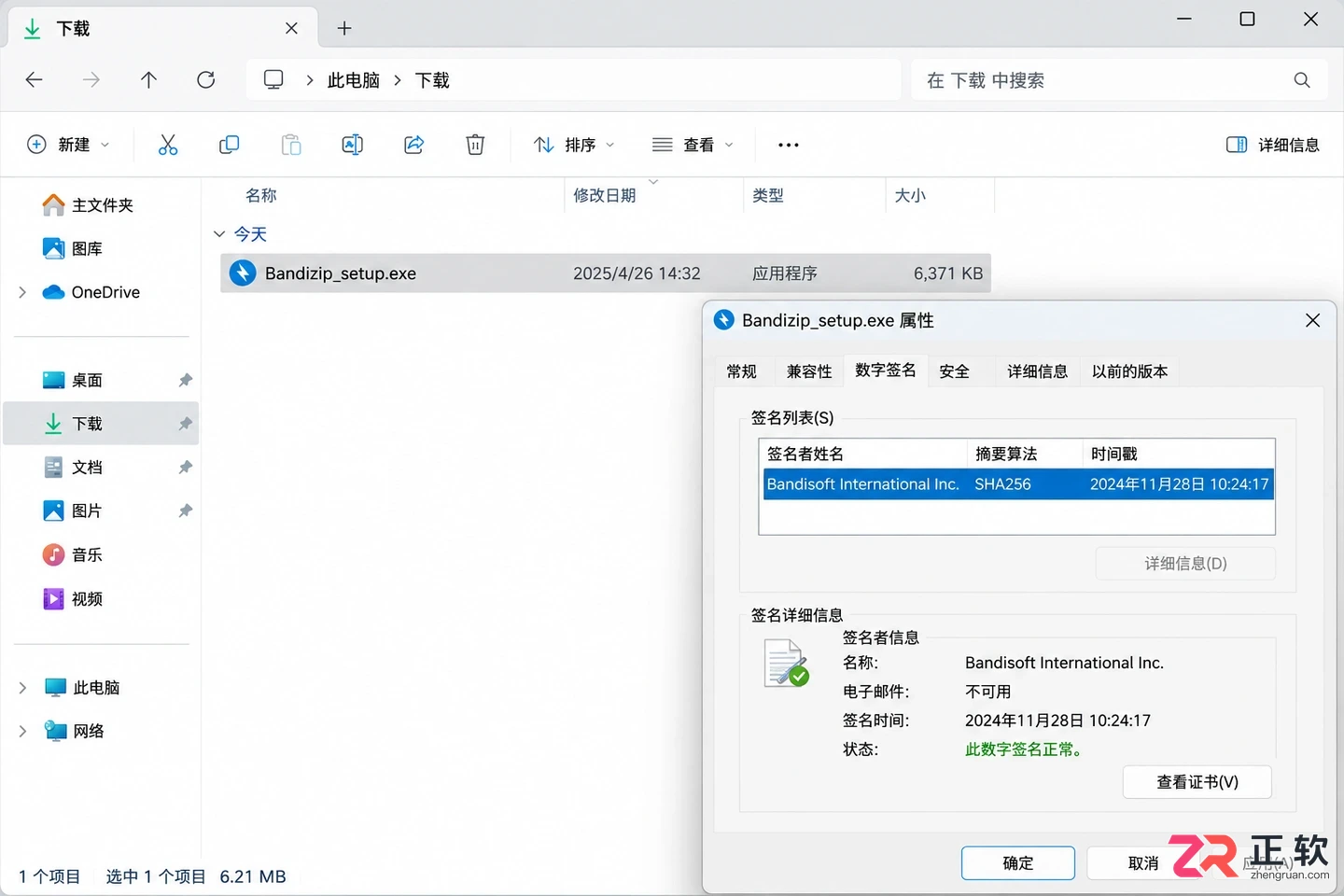This screenshot has height=896, width=1344.
Task: Open the three-dots more options menu
Action: coord(789,145)
